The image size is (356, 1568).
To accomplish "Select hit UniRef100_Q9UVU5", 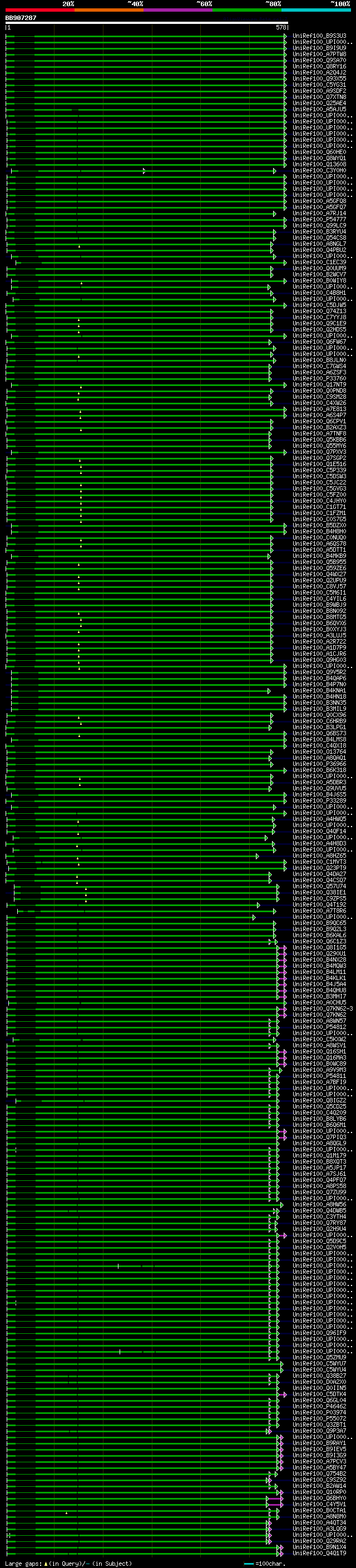I will pos(319,788).
